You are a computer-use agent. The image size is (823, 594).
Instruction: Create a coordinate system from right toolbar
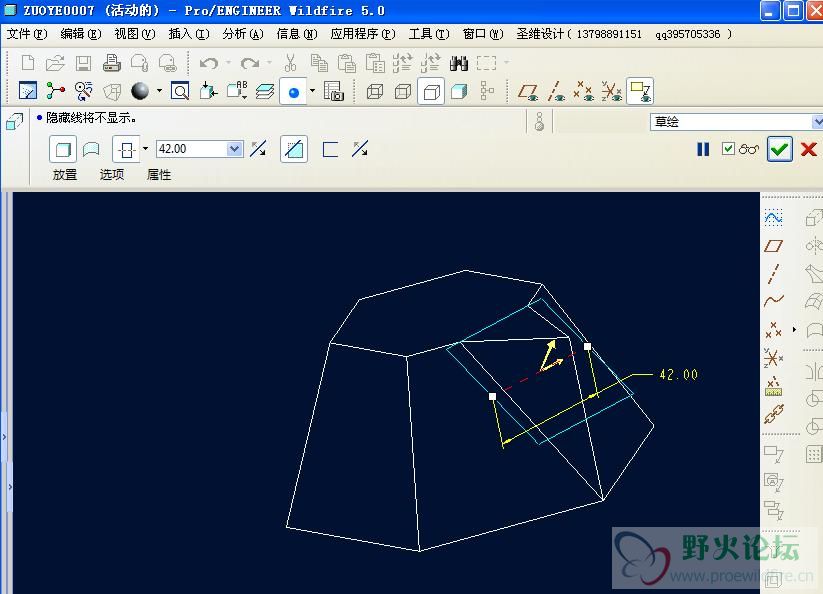pos(774,358)
